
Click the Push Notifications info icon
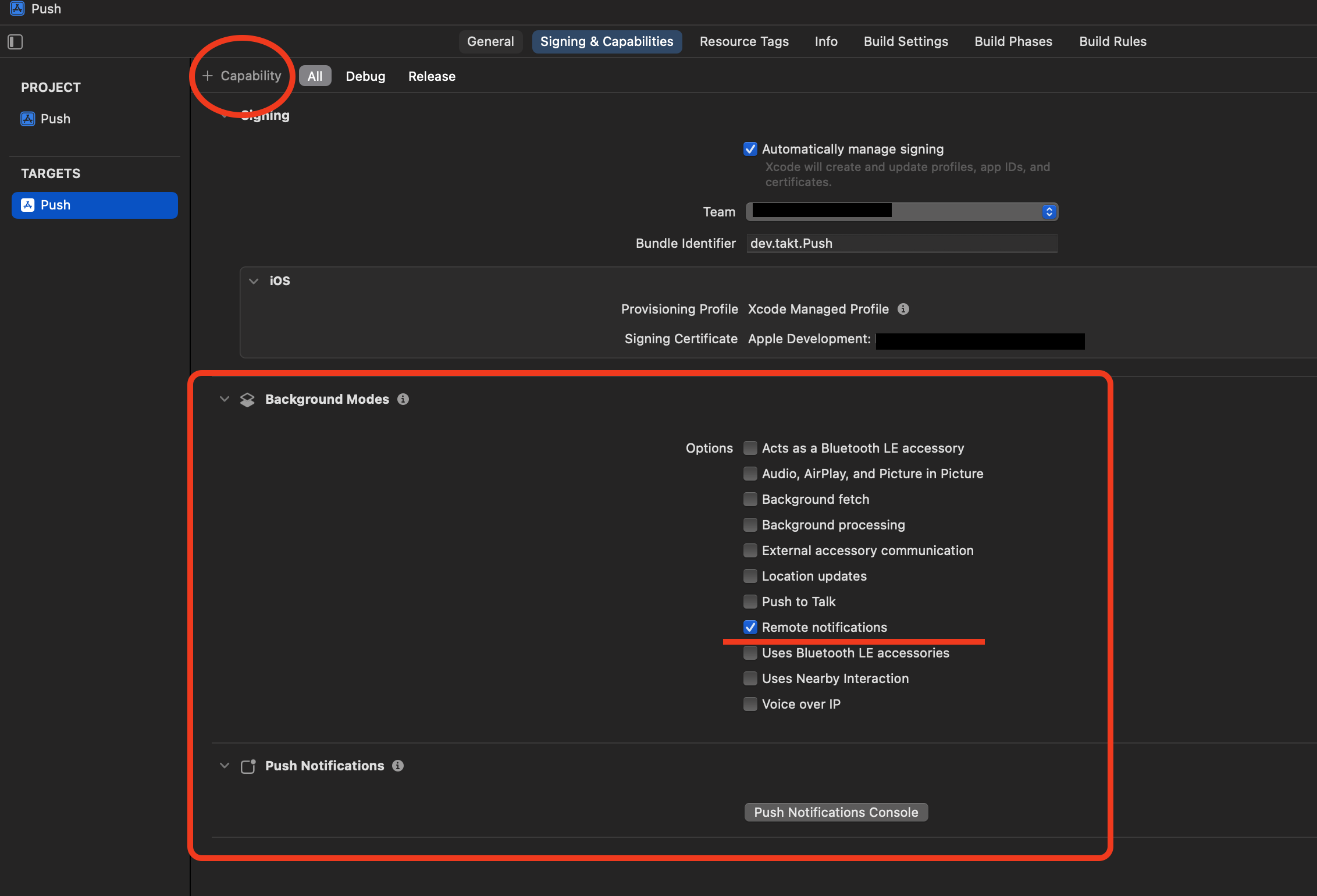398,766
